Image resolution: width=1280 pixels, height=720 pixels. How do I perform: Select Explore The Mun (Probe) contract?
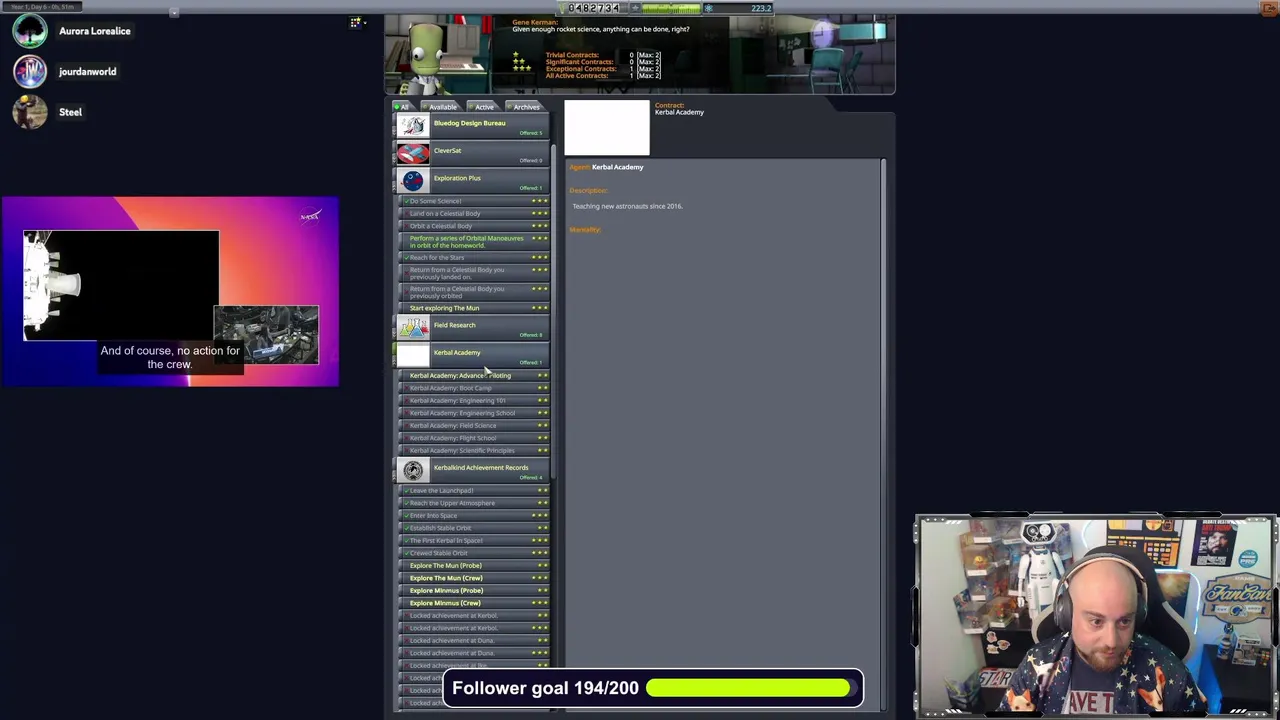475,566
